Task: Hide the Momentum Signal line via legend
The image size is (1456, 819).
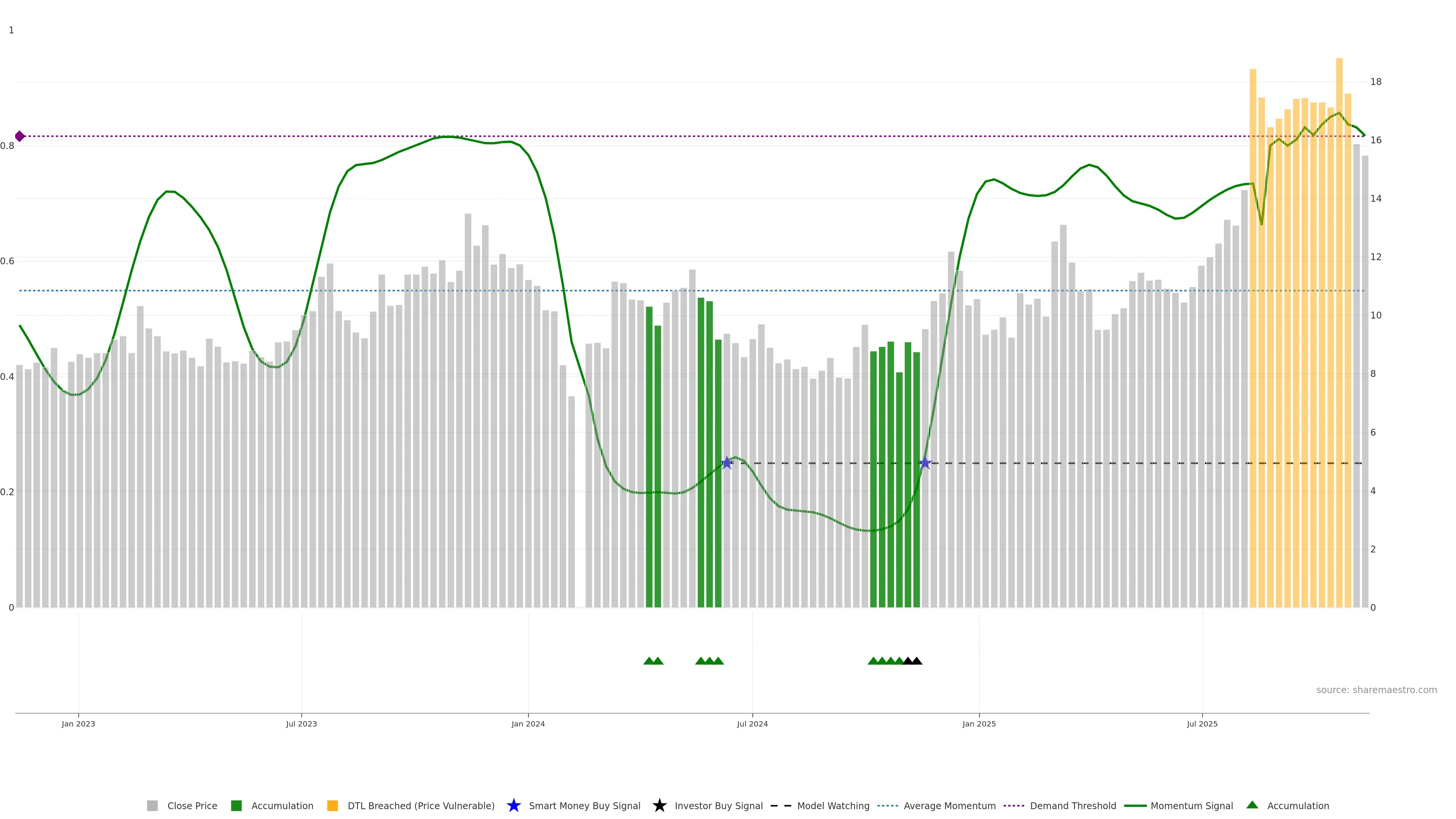Action: pyautogui.click(x=1191, y=805)
